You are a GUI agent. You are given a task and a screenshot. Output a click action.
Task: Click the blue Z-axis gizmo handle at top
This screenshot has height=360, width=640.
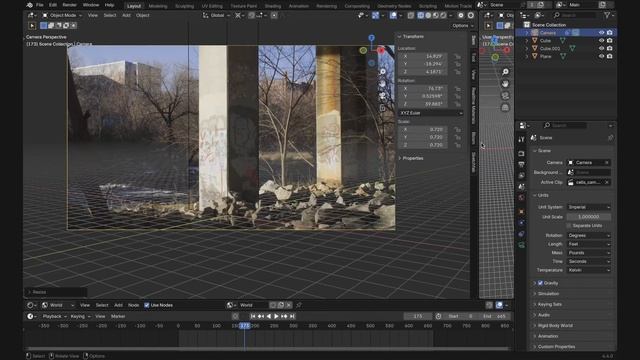click(371, 38)
